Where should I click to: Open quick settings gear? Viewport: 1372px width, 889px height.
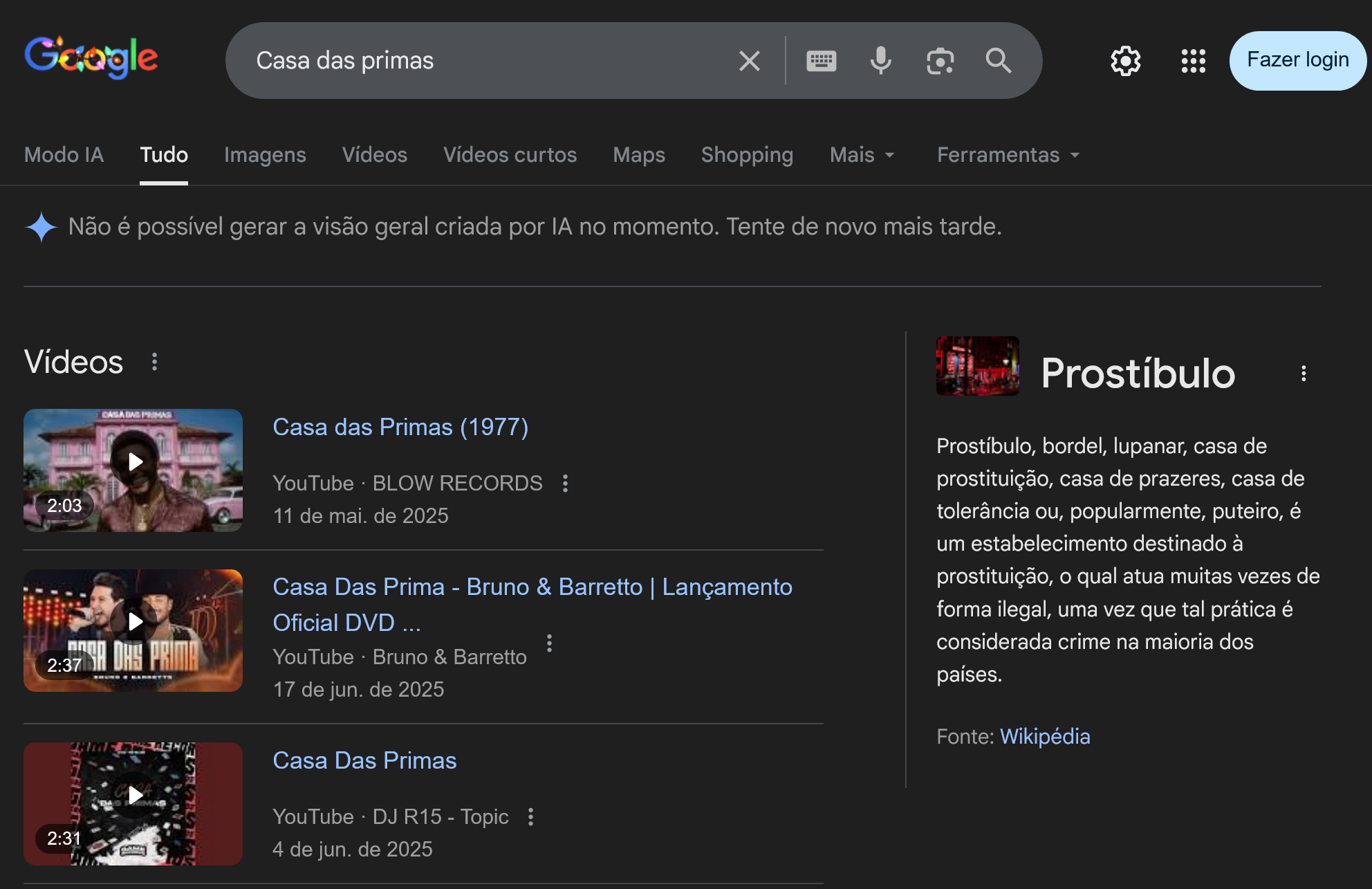(1125, 61)
